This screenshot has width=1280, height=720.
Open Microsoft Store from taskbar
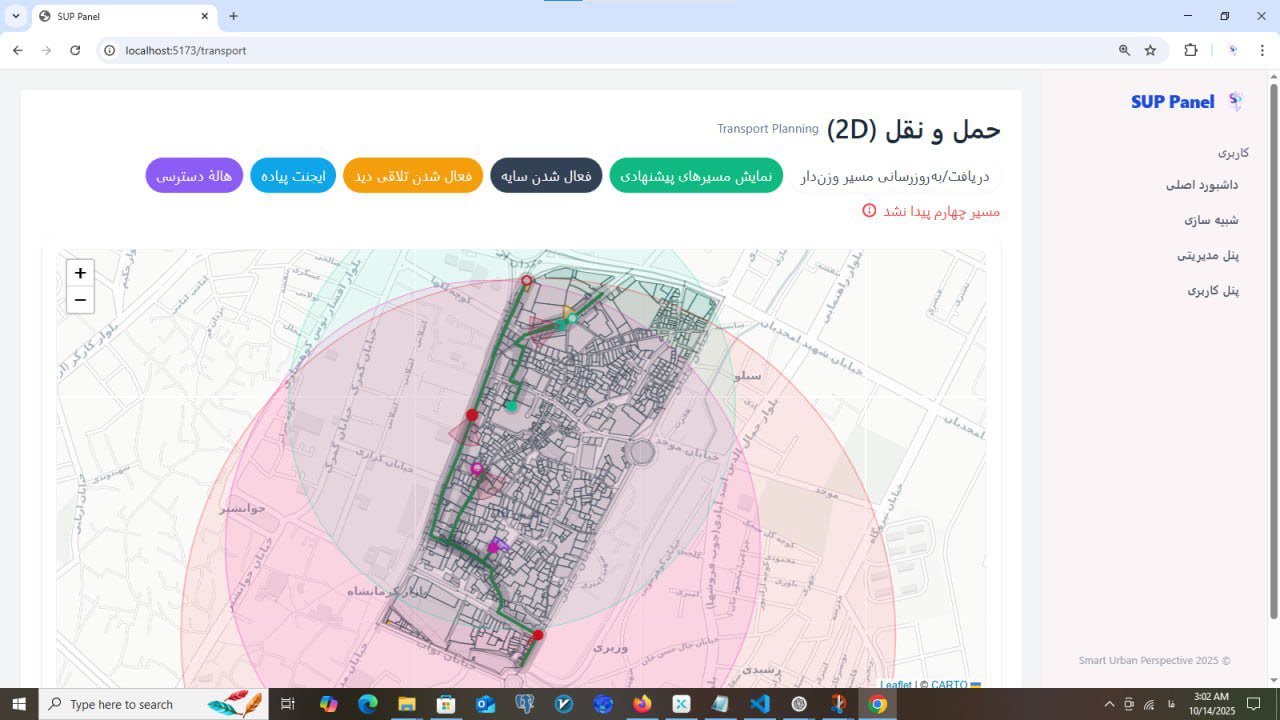446,704
